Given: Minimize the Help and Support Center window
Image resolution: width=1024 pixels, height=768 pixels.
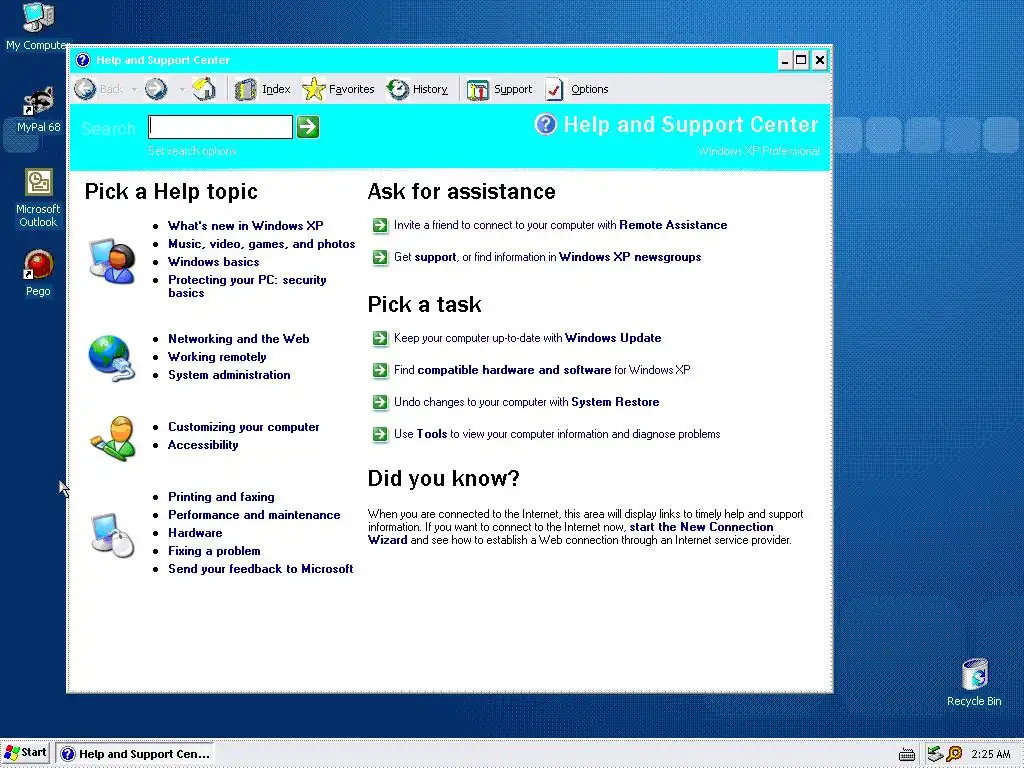Looking at the screenshot, I should (x=786, y=60).
